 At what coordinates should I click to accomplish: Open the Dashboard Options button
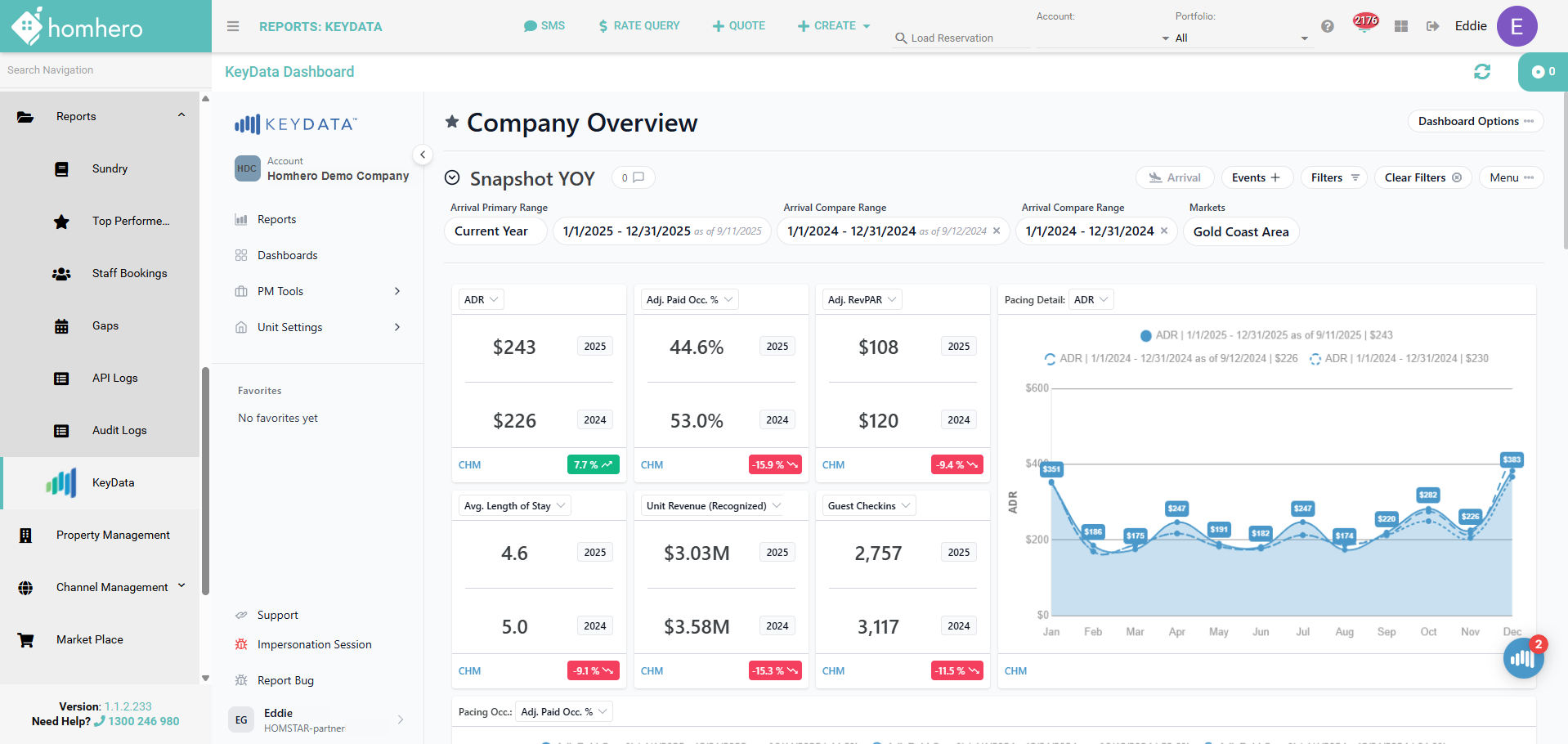1476,121
